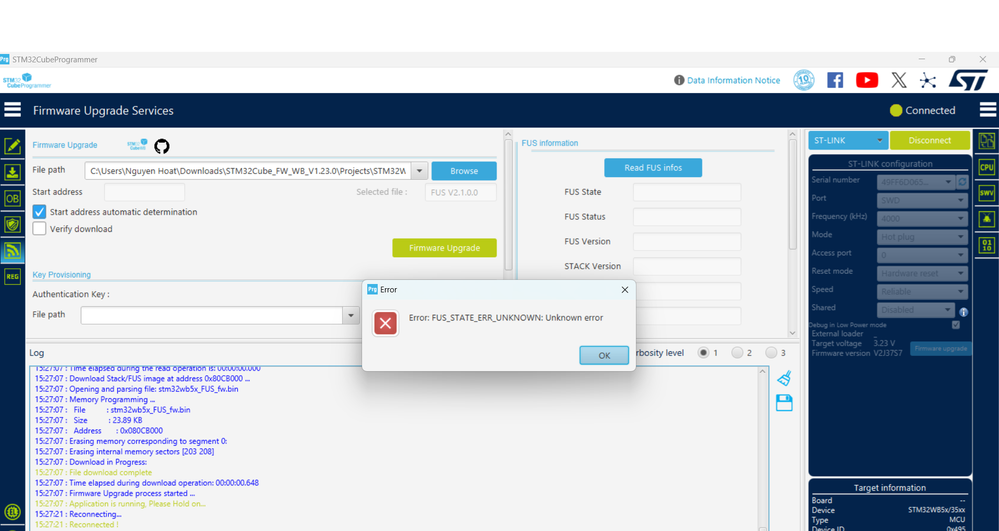Save the log with floppy icon
Screen dimensions: 999x531
(x=784, y=403)
